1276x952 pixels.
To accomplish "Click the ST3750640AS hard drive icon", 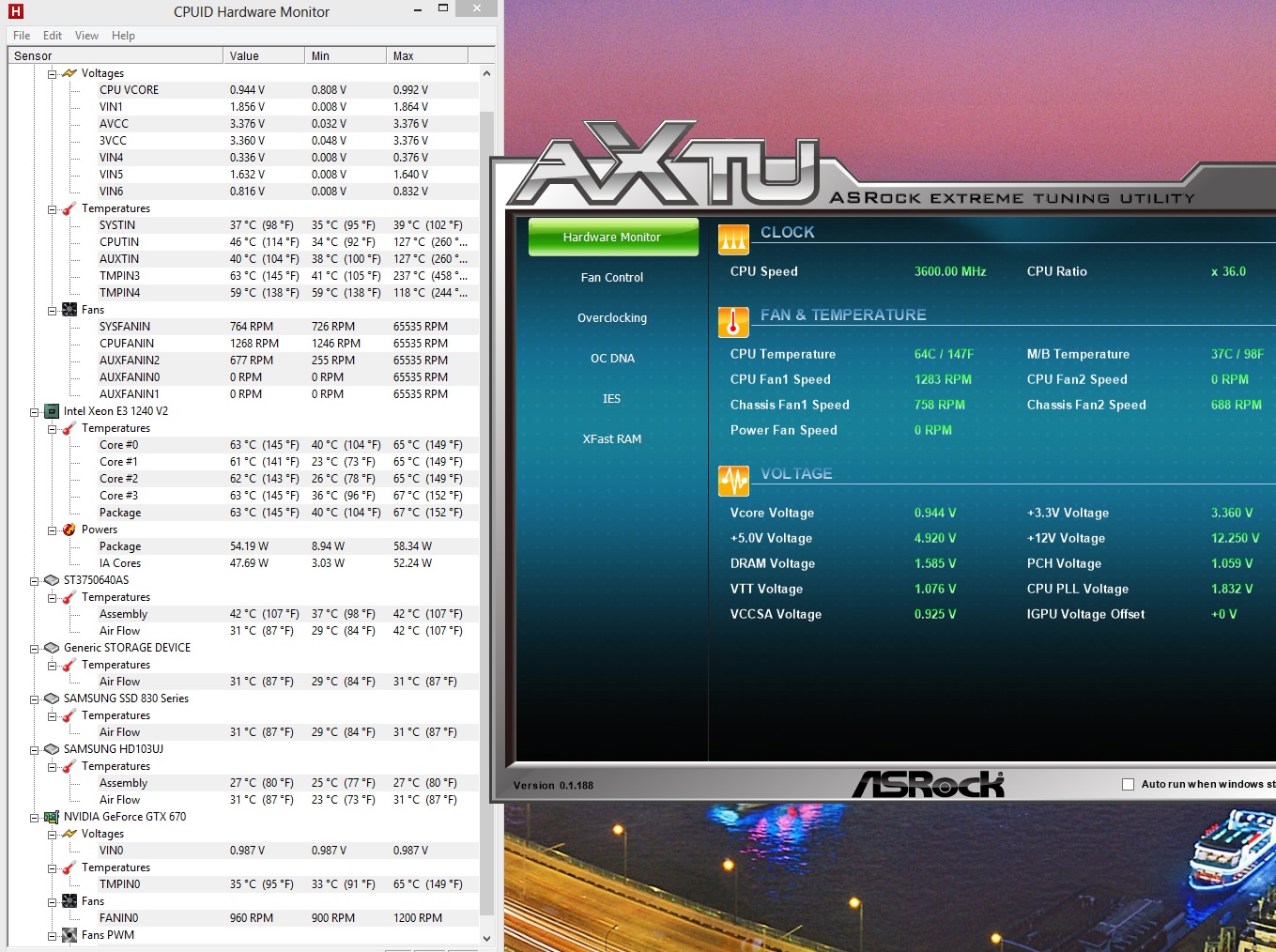I will pos(52,580).
